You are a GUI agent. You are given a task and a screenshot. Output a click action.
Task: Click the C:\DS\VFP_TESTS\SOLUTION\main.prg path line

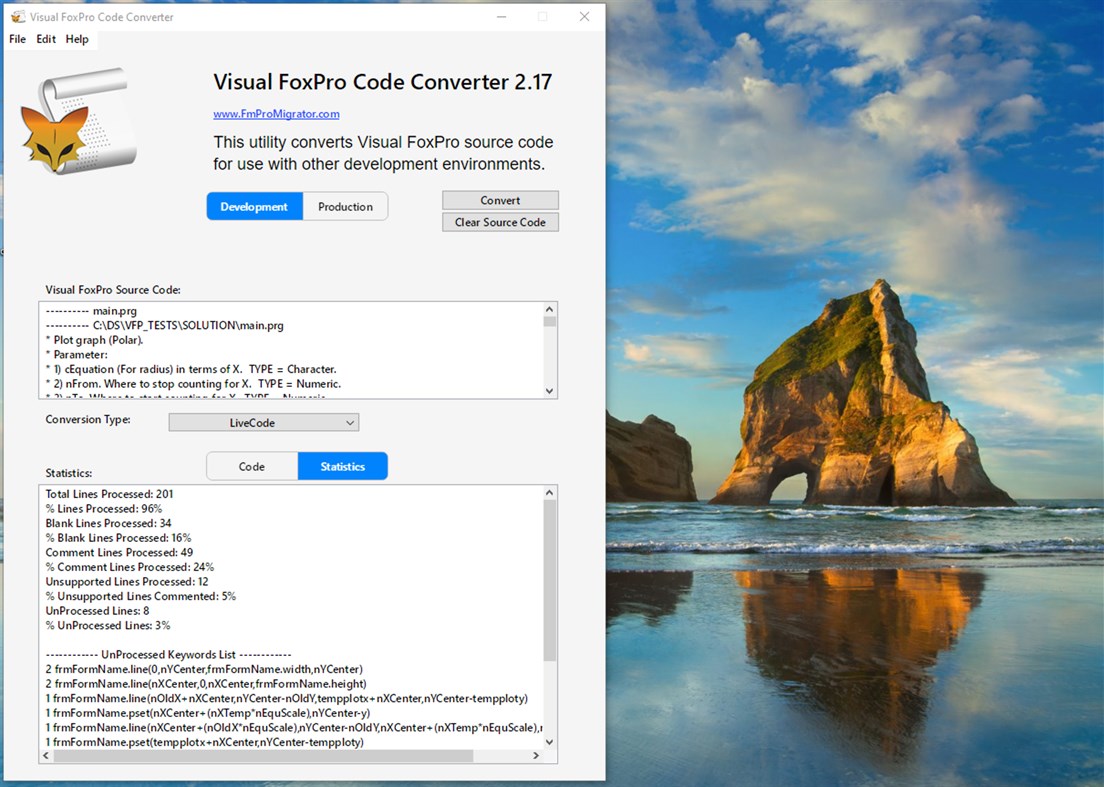[x=164, y=325]
